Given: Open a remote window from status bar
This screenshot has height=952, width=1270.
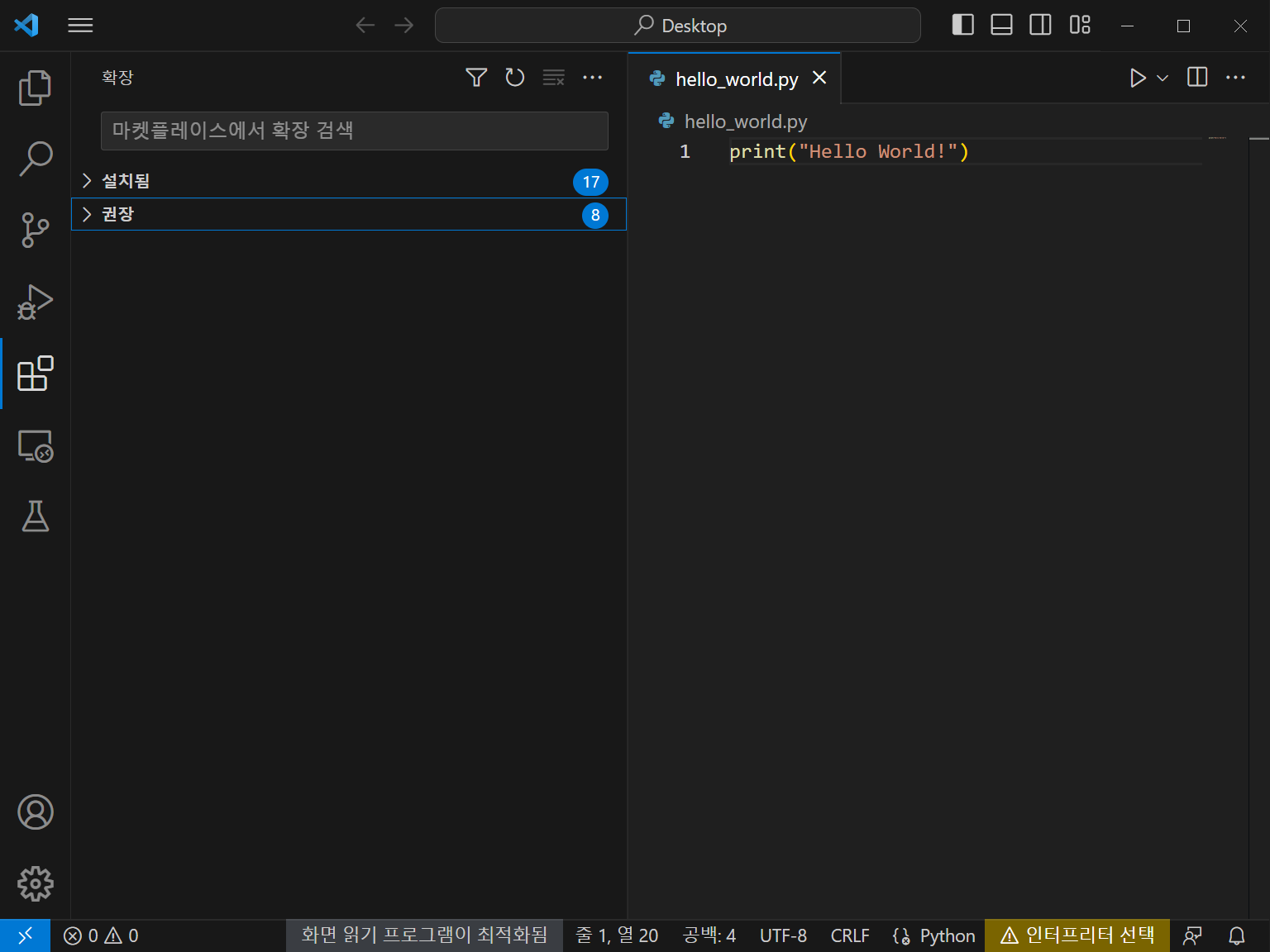Looking at the screenshot, I should click(x=25, y=935).
